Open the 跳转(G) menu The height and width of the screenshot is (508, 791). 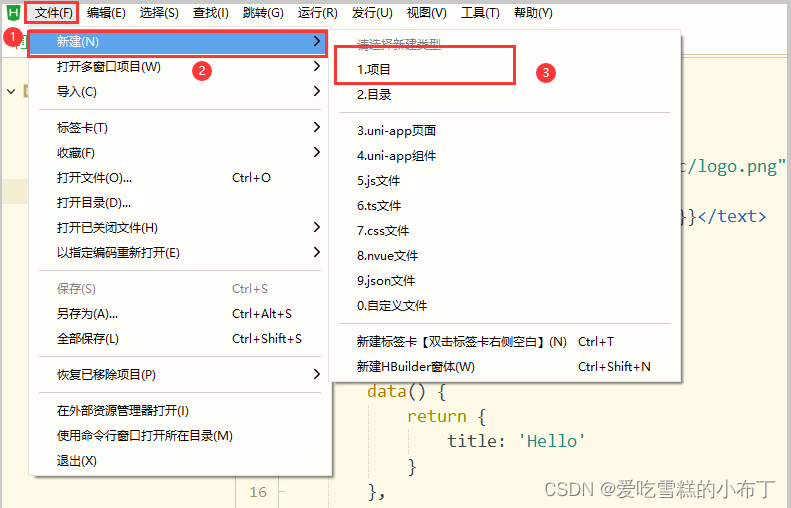(263, 13)
